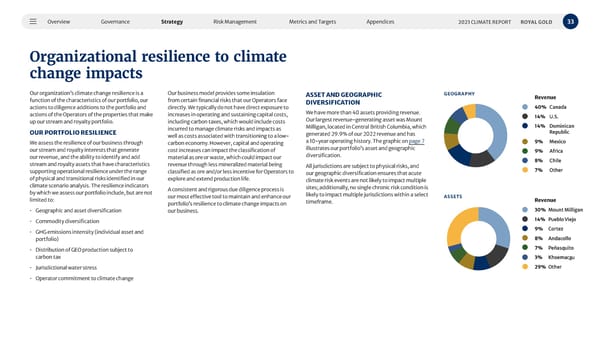Click the Dominican Republic legend dot
Image resolution: width=600 pixels, height=364 pixels.
click(x=525, y=126)
